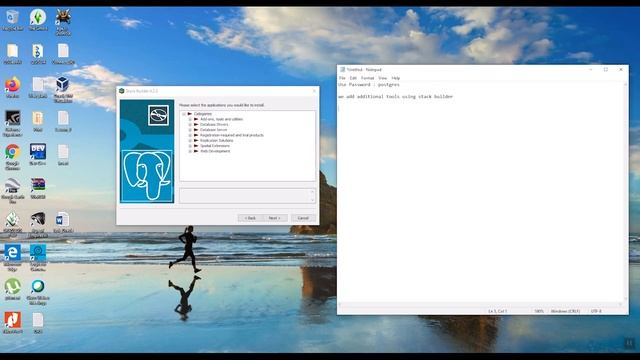
Task: Open Notepad File menu
Action: pyautogui.click(x=342, y=78)
